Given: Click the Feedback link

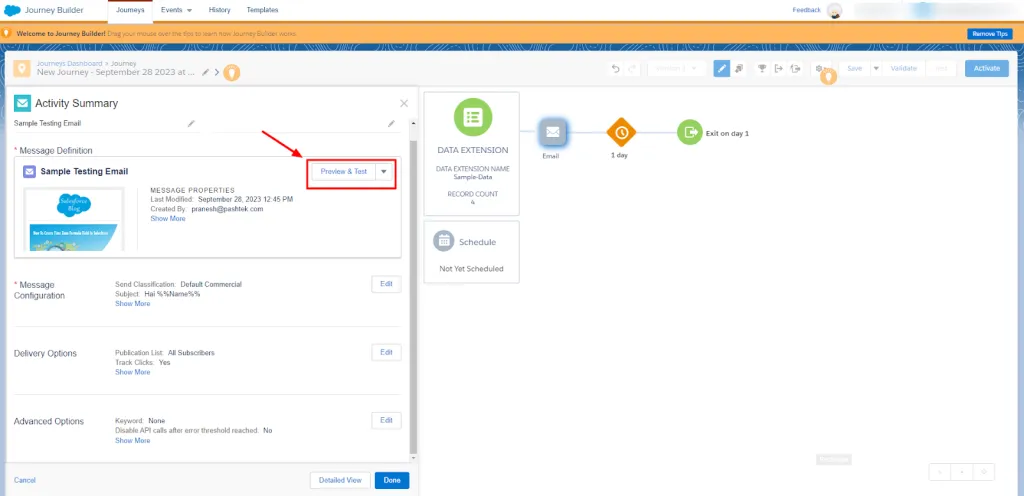Looking at the screenshot, I should coord(807,10).
